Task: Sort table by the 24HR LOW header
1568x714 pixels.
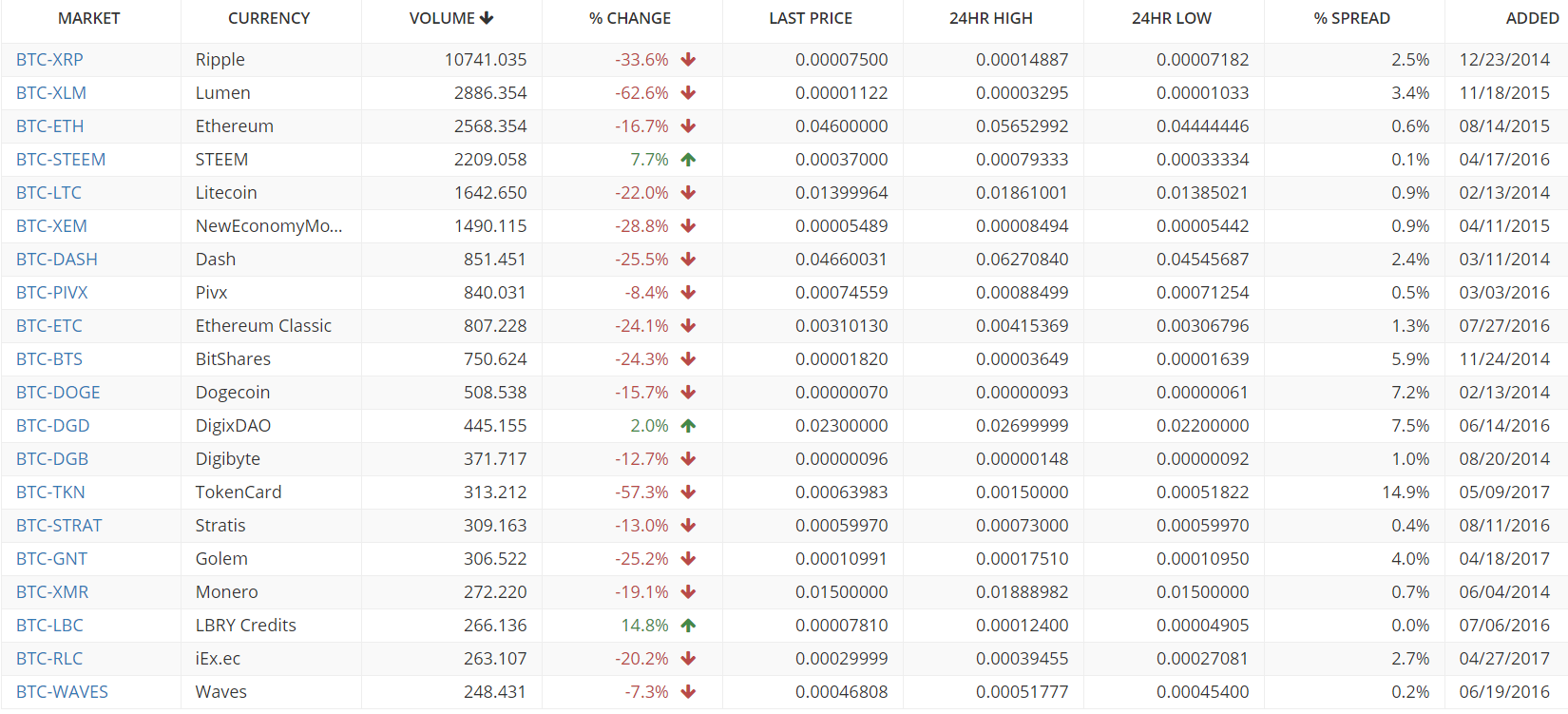Action: [1172, 18]
